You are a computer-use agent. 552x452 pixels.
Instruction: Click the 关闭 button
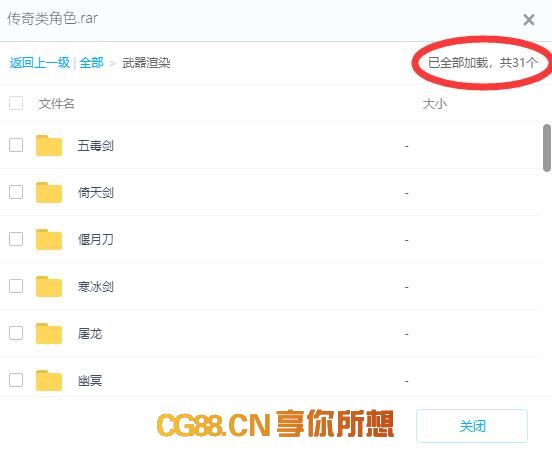[472, 426]
